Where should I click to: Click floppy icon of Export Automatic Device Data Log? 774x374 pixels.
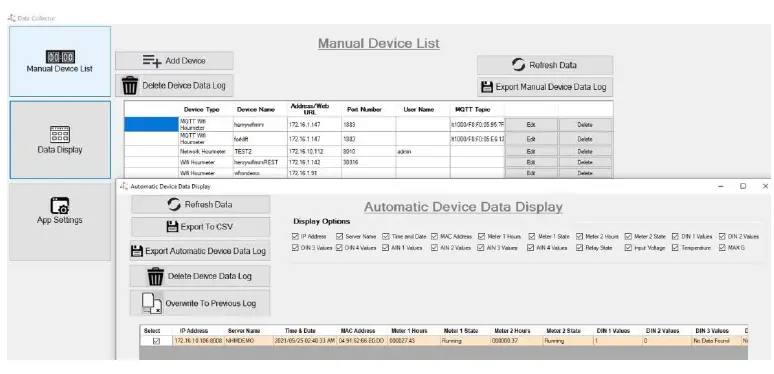point(137,251)
